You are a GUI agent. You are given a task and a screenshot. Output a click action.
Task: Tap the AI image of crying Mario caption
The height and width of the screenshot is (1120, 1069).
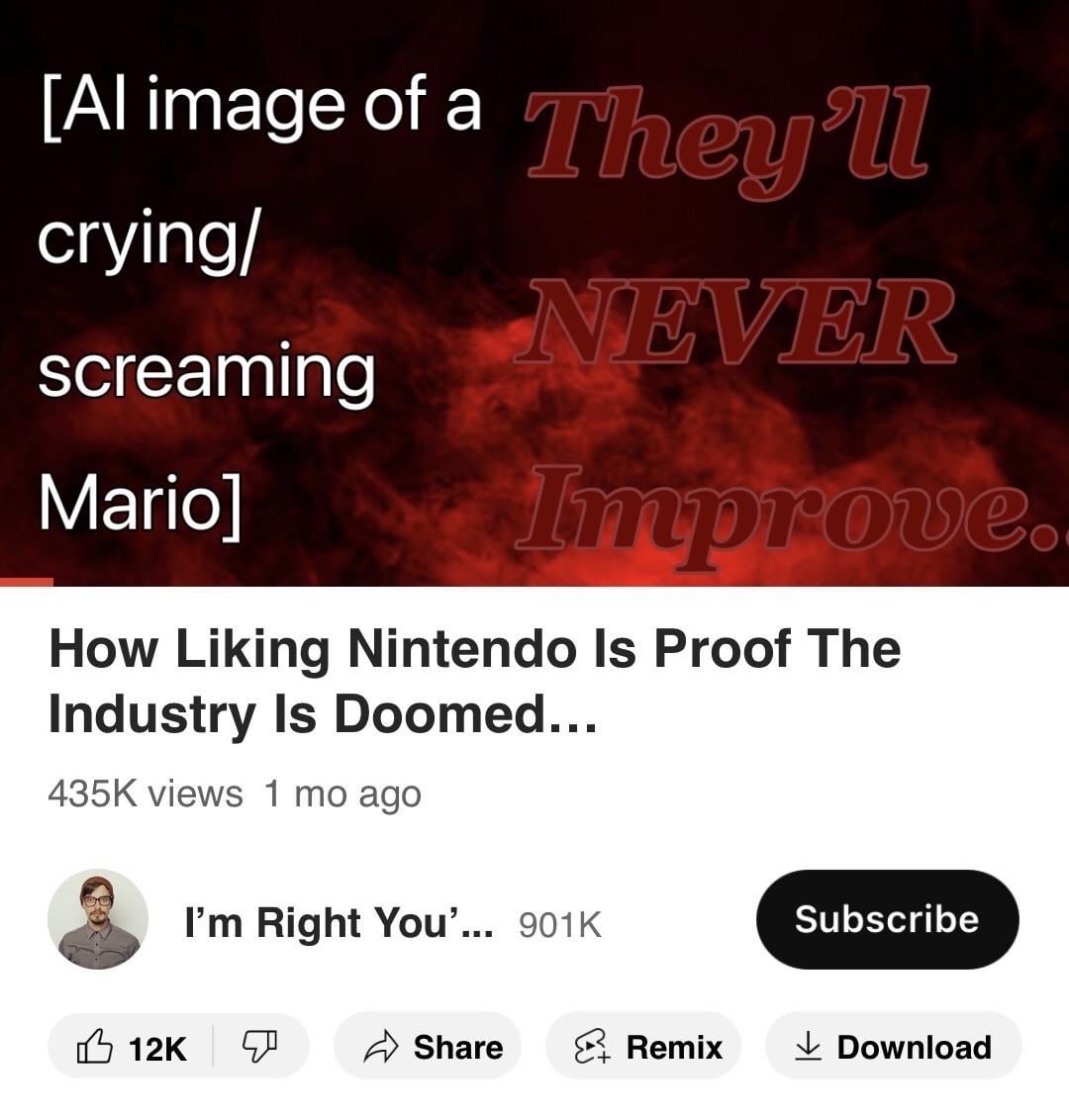[260, 302]
